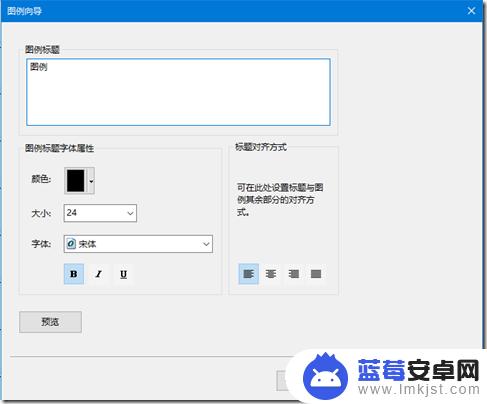The image size is (487, 404).
Task: Click the partially hidden bottom wizard button
Action: [282, 380]
